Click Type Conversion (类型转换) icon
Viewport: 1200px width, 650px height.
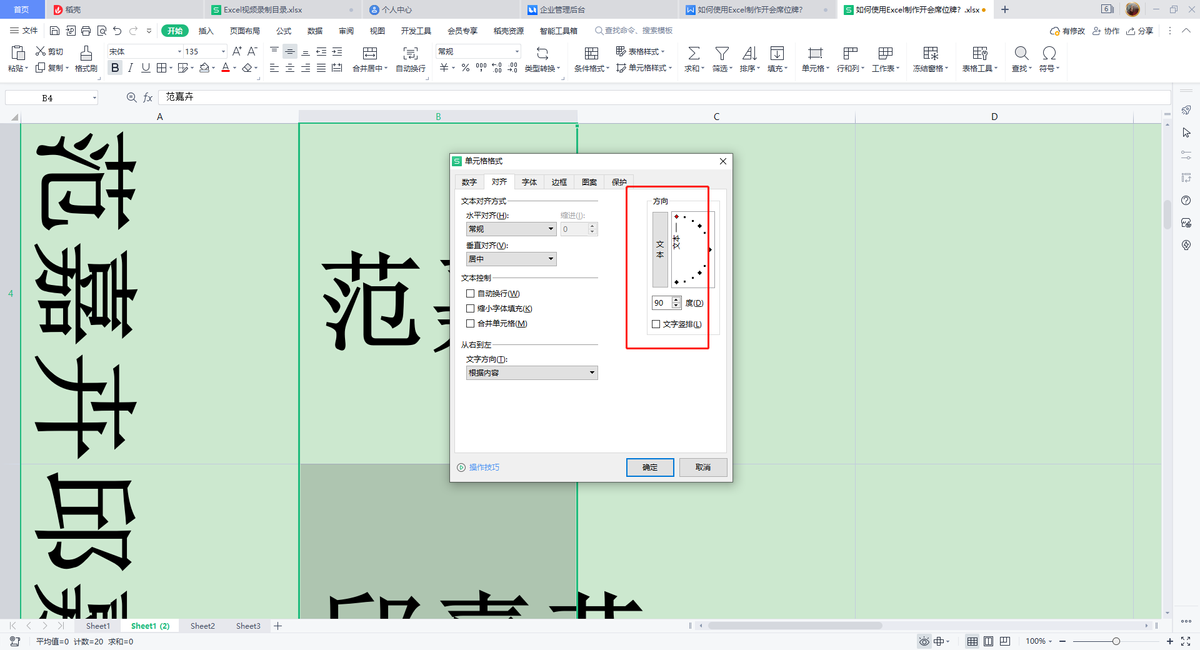tap(542, 52)
